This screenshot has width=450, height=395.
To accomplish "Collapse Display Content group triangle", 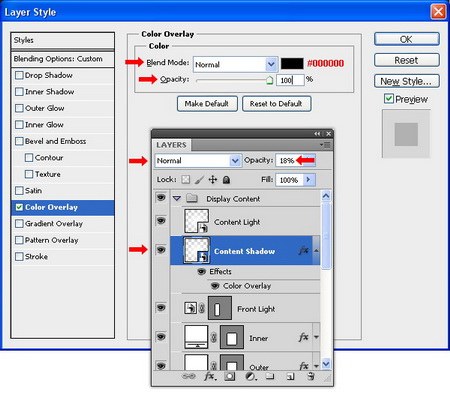I will (x=177, y=199).
